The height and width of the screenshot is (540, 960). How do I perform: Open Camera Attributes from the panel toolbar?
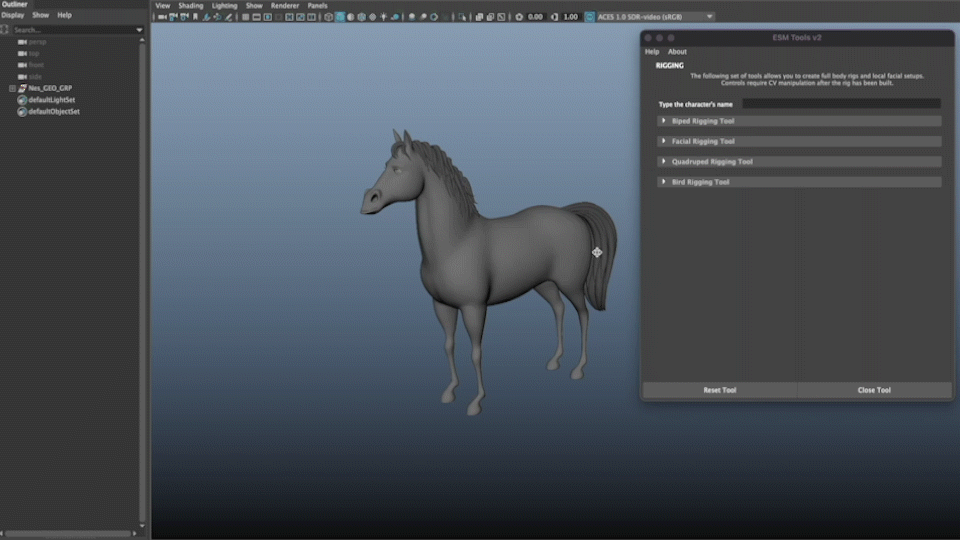pos(184,17)
